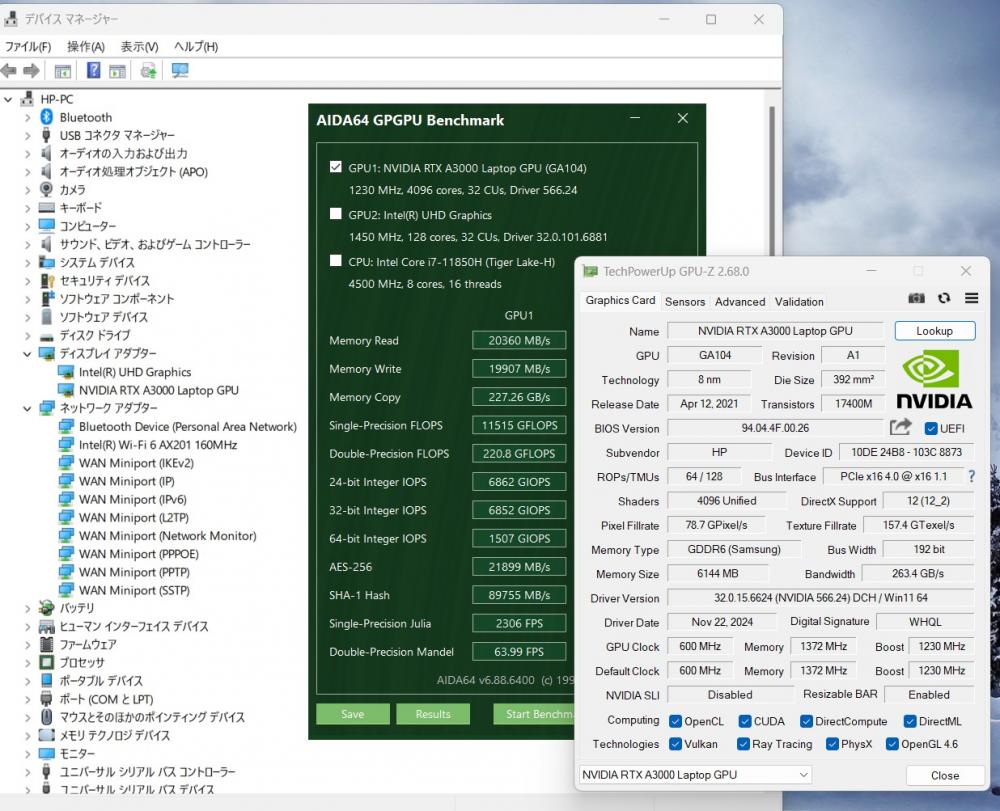Click the BIOS export share icon
Screen dimensions: 1000x811
pos(900,428)
